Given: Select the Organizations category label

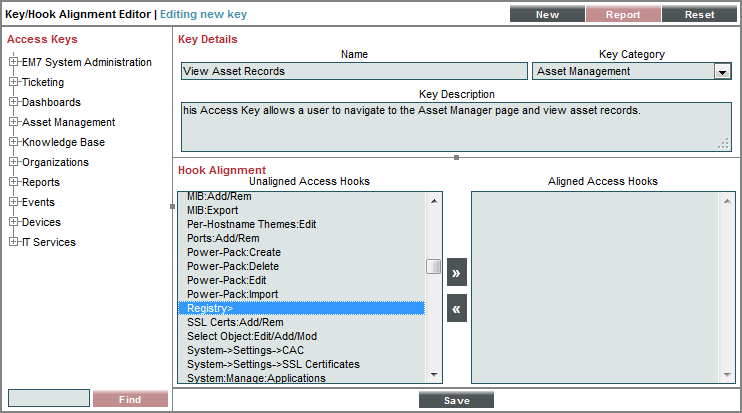Looking at the screenshot, I should click(x=55, y=162).
